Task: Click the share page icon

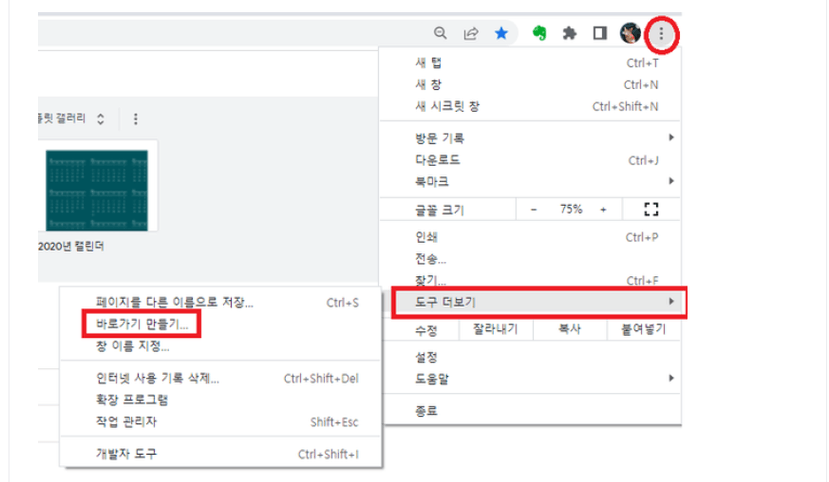Action: click(471, 33)
